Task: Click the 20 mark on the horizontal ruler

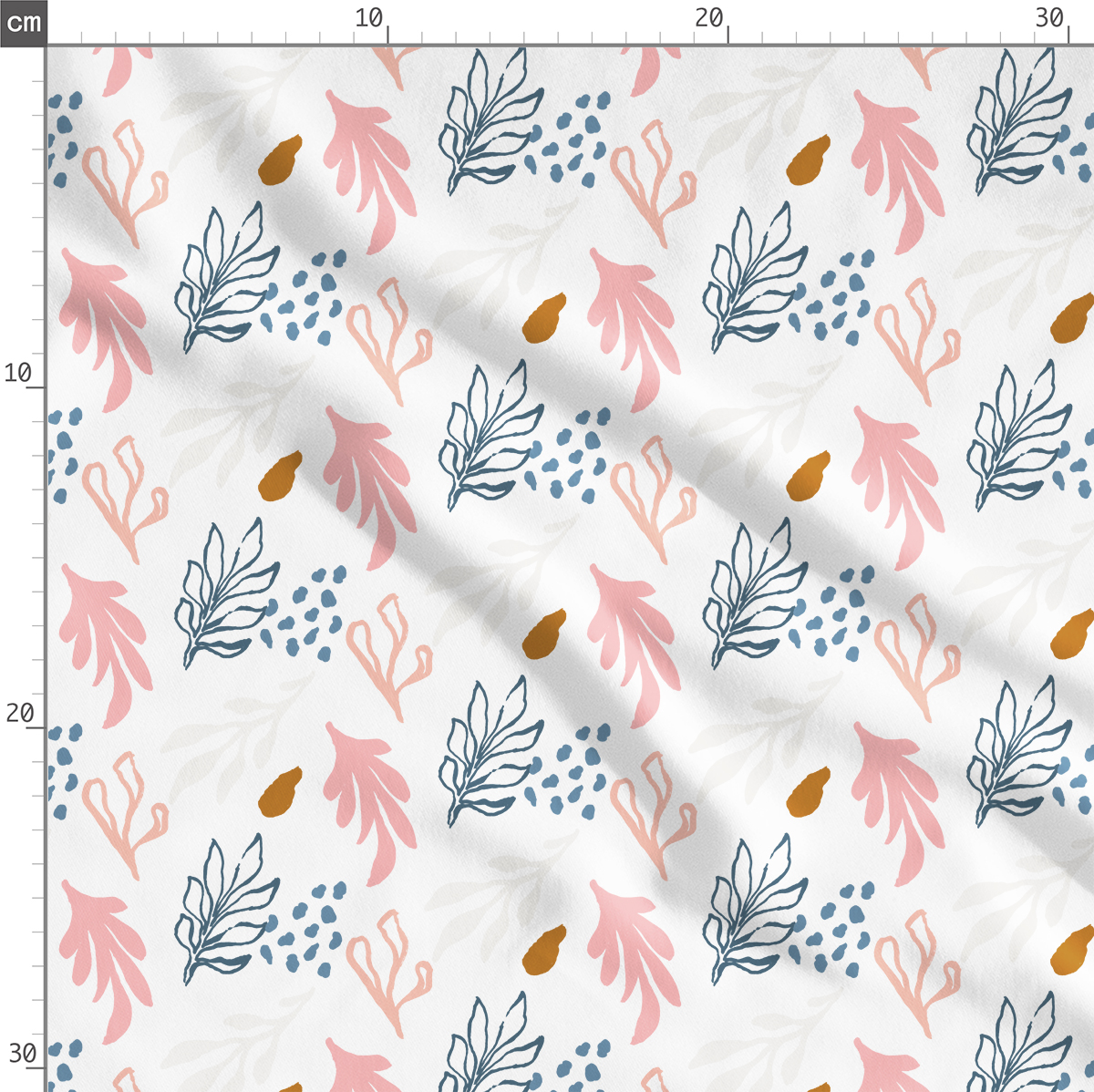Action: tap(709, 18)
